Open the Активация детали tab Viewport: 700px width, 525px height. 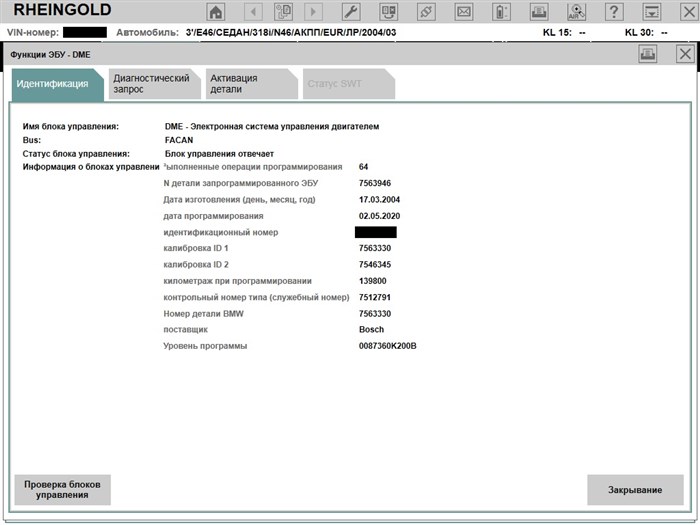coord(251,84)
